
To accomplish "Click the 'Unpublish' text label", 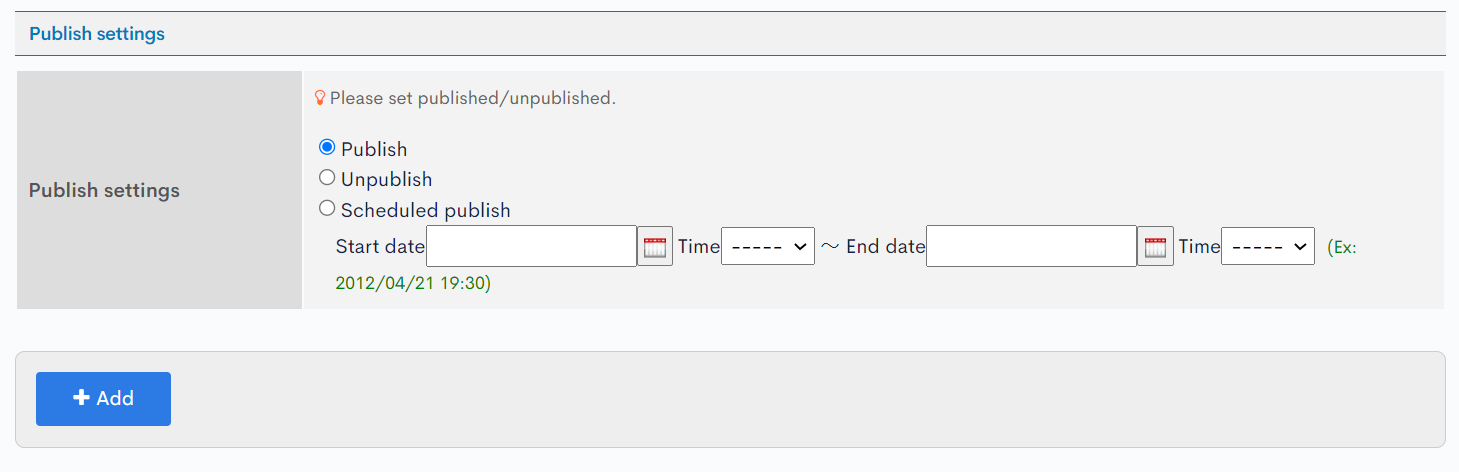I will 387,180.
